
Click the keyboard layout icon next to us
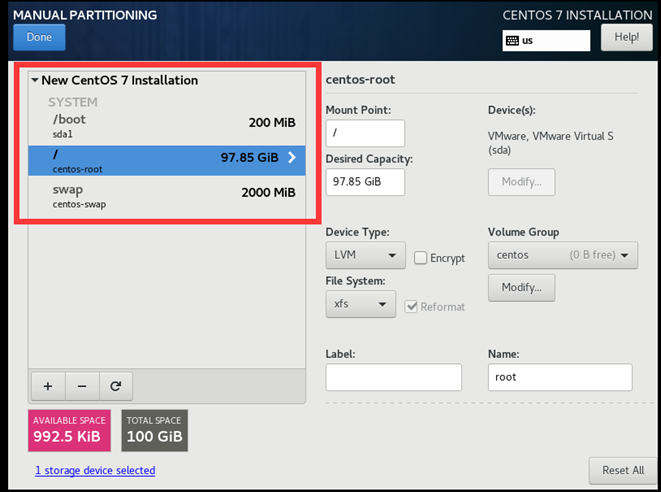[x=512, y=40]
